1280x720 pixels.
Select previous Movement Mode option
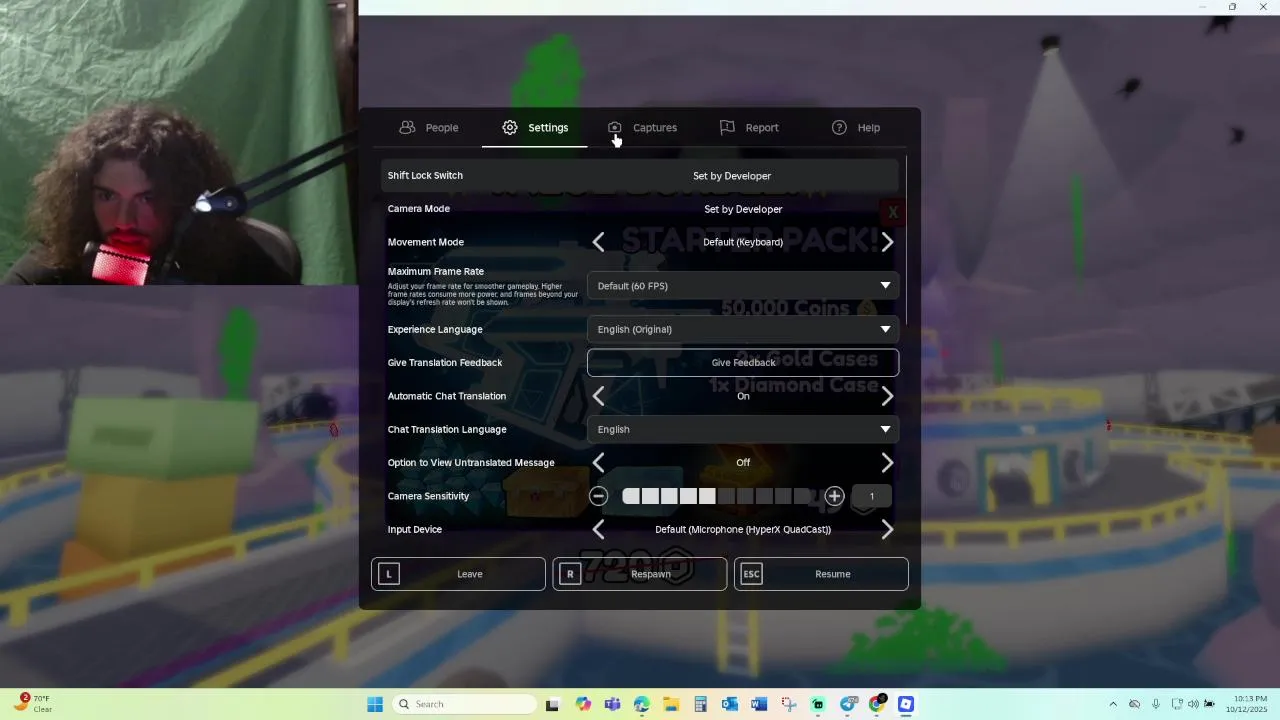[x=598, y=242]
